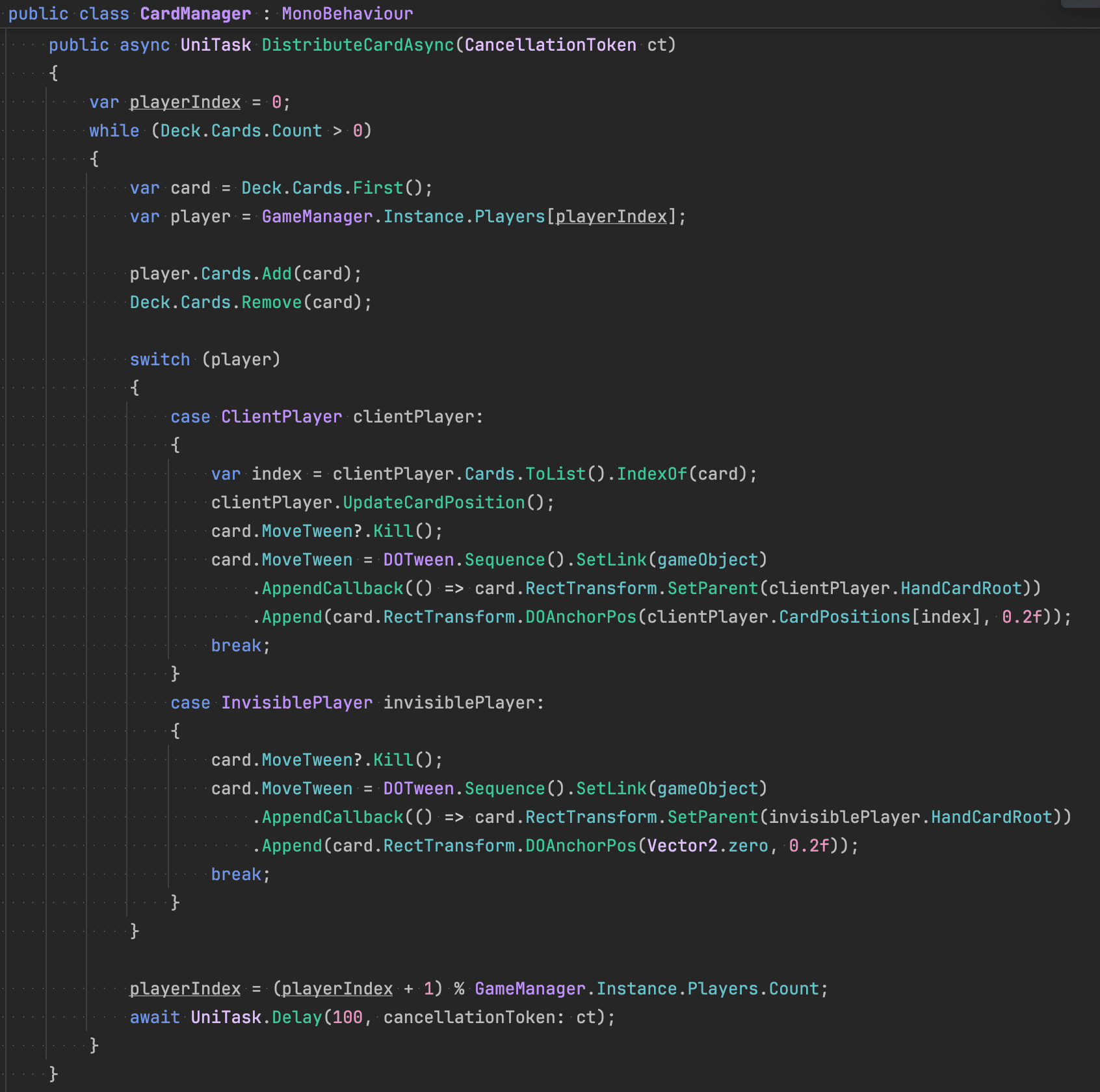
Task: Click the DistributeCardAsync method name
Action: pos(358,45)
